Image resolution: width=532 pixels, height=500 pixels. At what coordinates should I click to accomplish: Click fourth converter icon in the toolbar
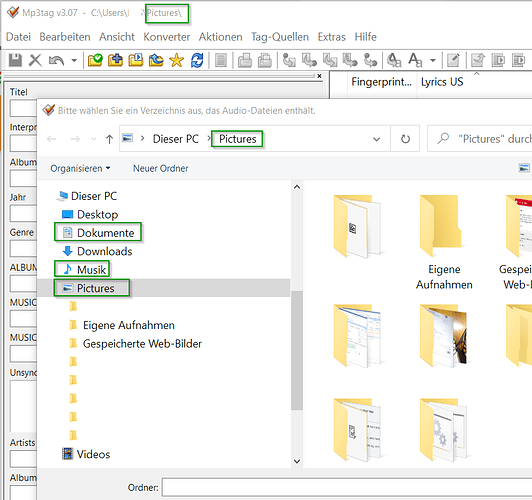click(350, 60)
